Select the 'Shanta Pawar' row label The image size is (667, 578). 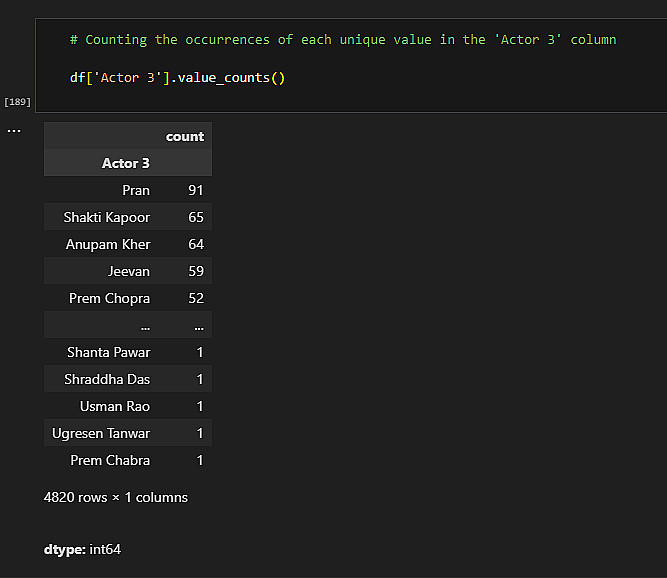click(109, 352)
